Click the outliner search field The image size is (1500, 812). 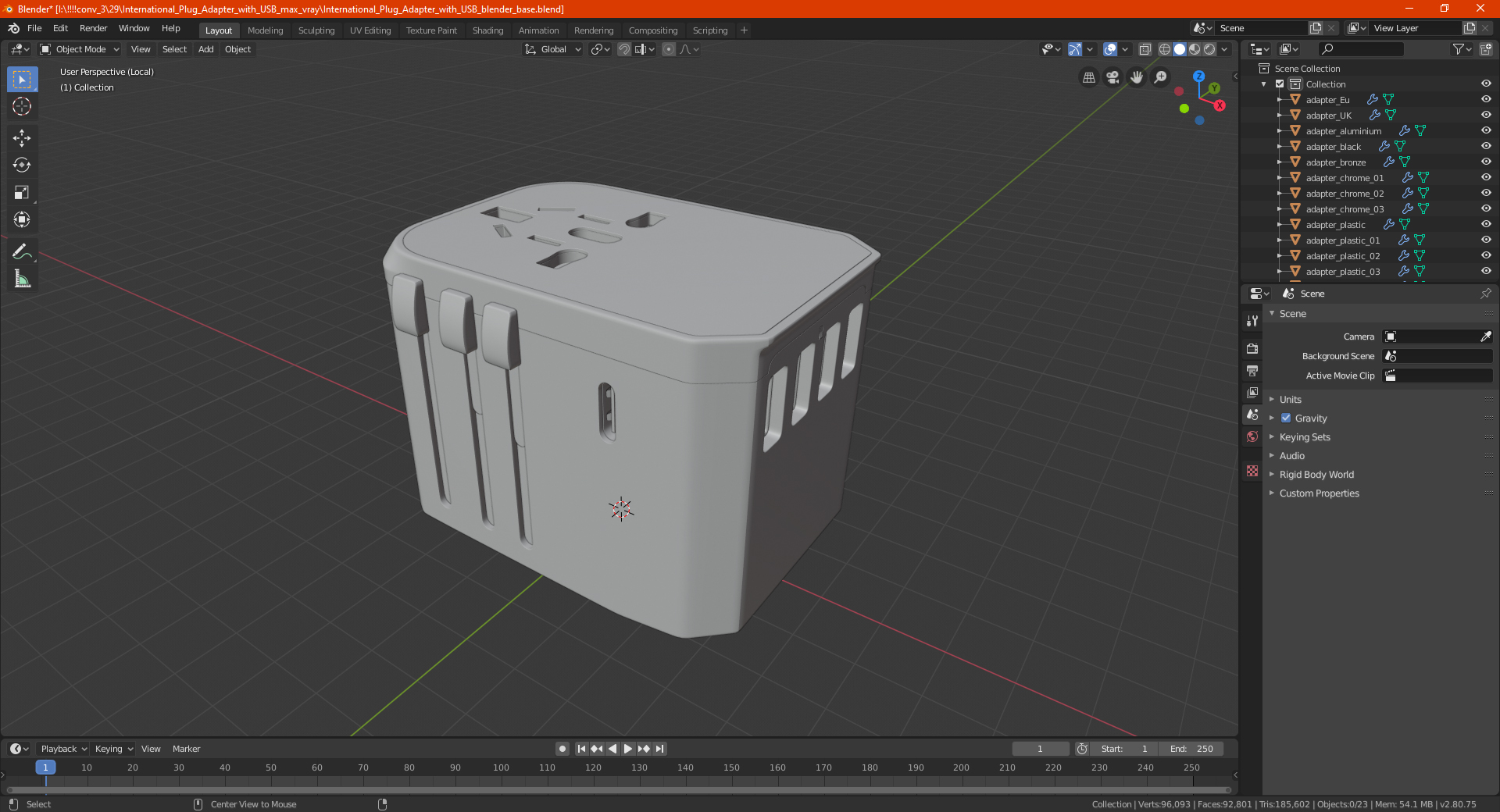(1360, 49)
